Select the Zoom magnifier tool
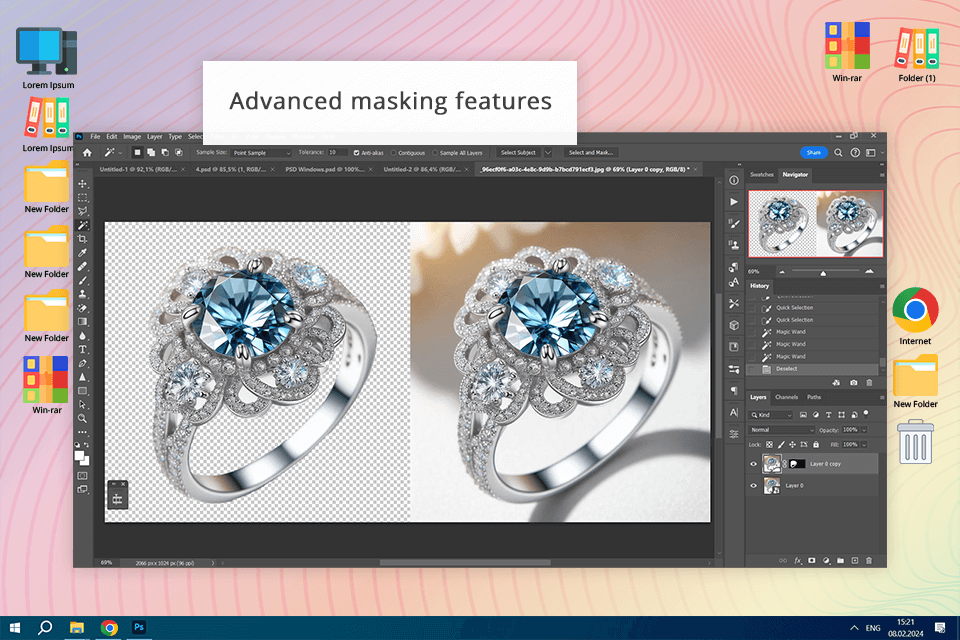This screenshot has height=640, width=960. 83,418
